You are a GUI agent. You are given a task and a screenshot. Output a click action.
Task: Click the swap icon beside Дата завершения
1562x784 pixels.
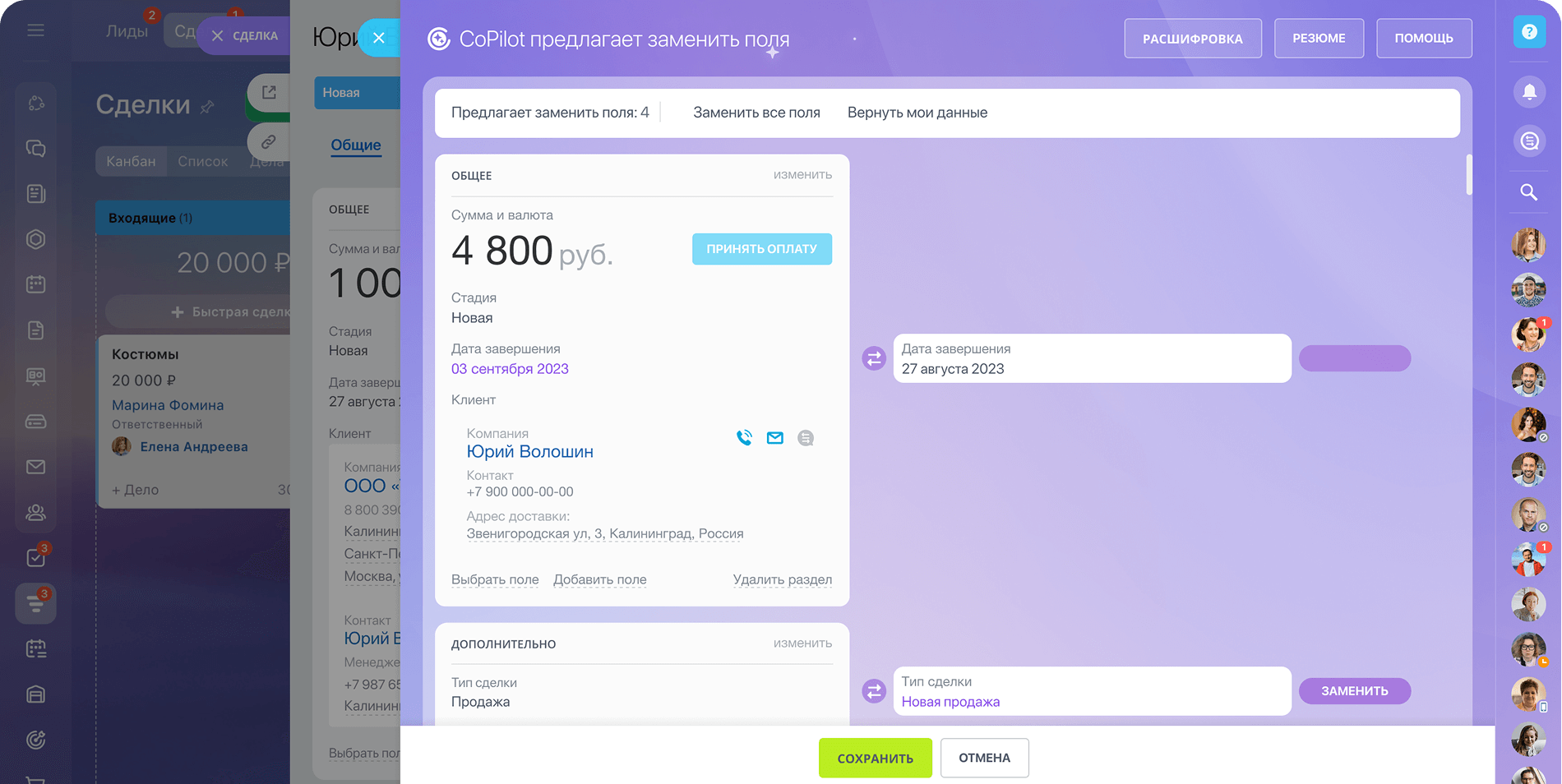pyautogui.click(x=874, y=358)
